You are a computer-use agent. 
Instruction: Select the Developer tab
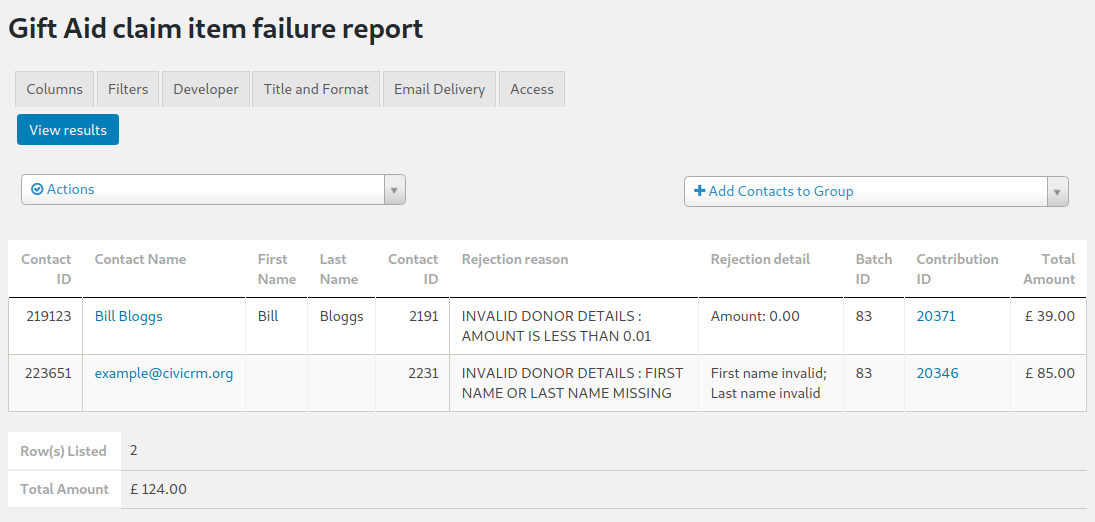206,89
